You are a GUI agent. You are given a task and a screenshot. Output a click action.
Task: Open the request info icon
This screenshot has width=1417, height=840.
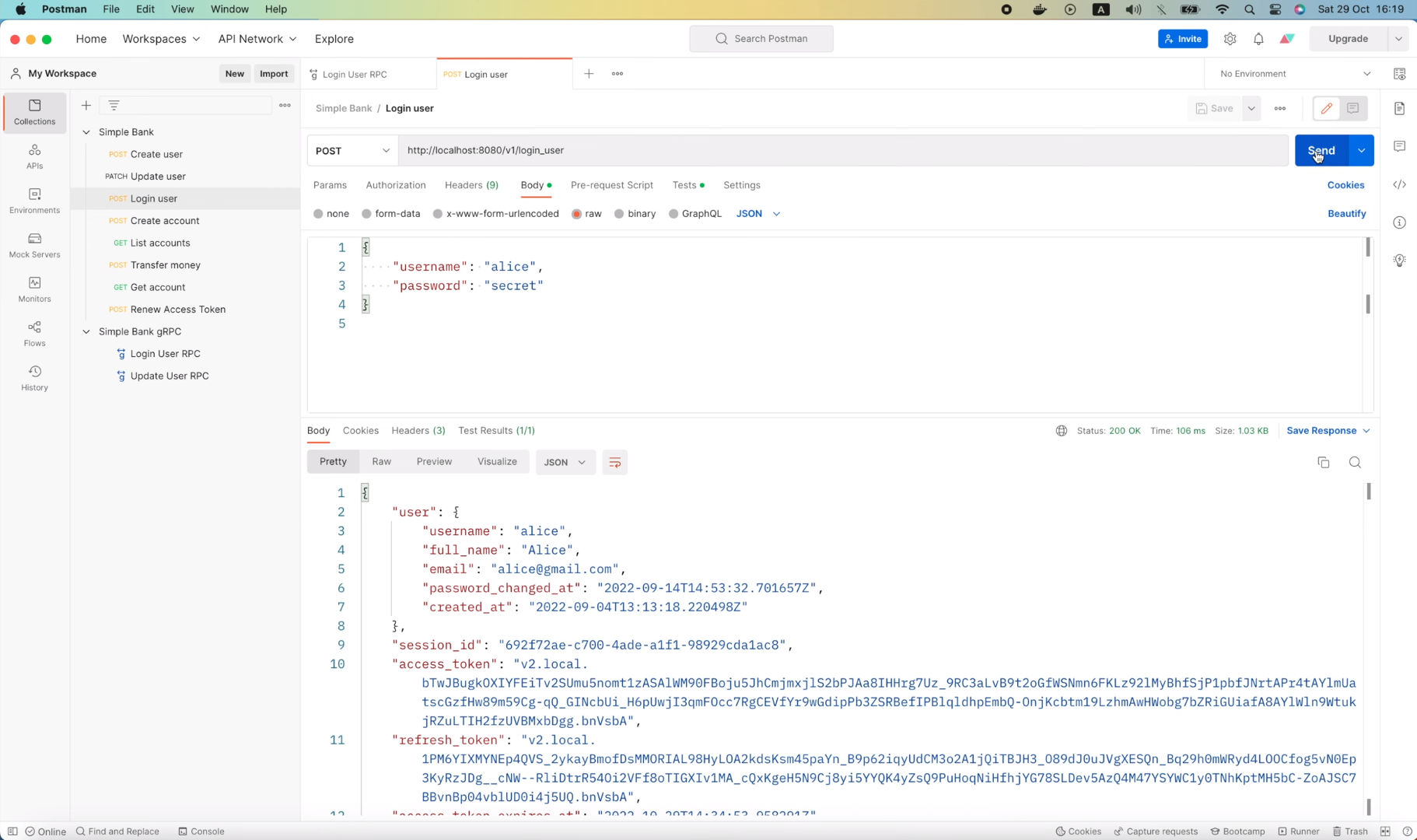tap(1399, 222)
